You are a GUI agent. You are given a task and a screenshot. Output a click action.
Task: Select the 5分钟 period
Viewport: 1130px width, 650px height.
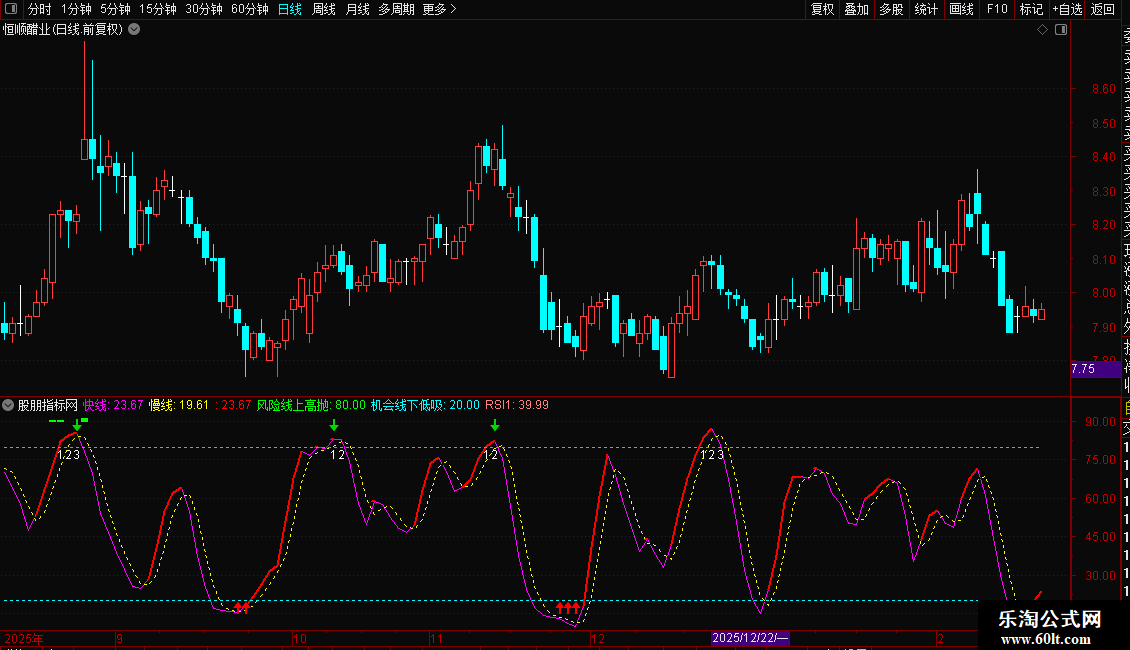click(115, 9)
